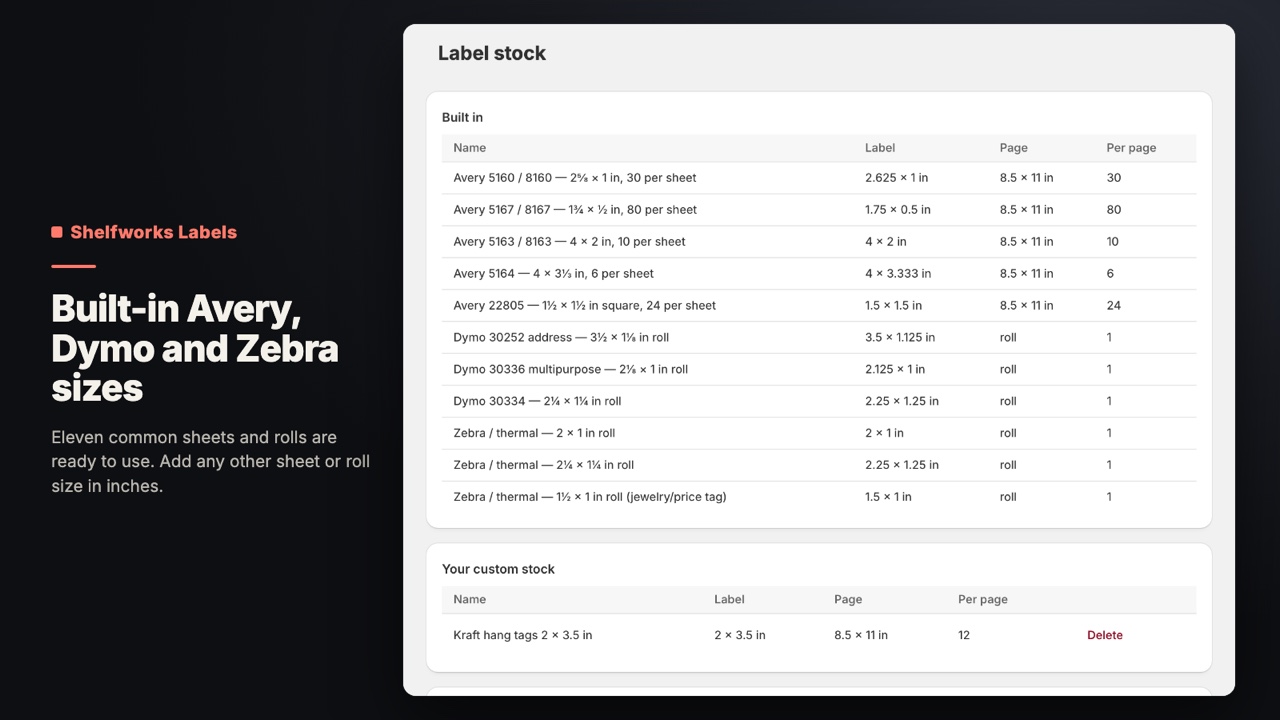Click the per page value 24

pyautogui.click(x=1114, y=306)
